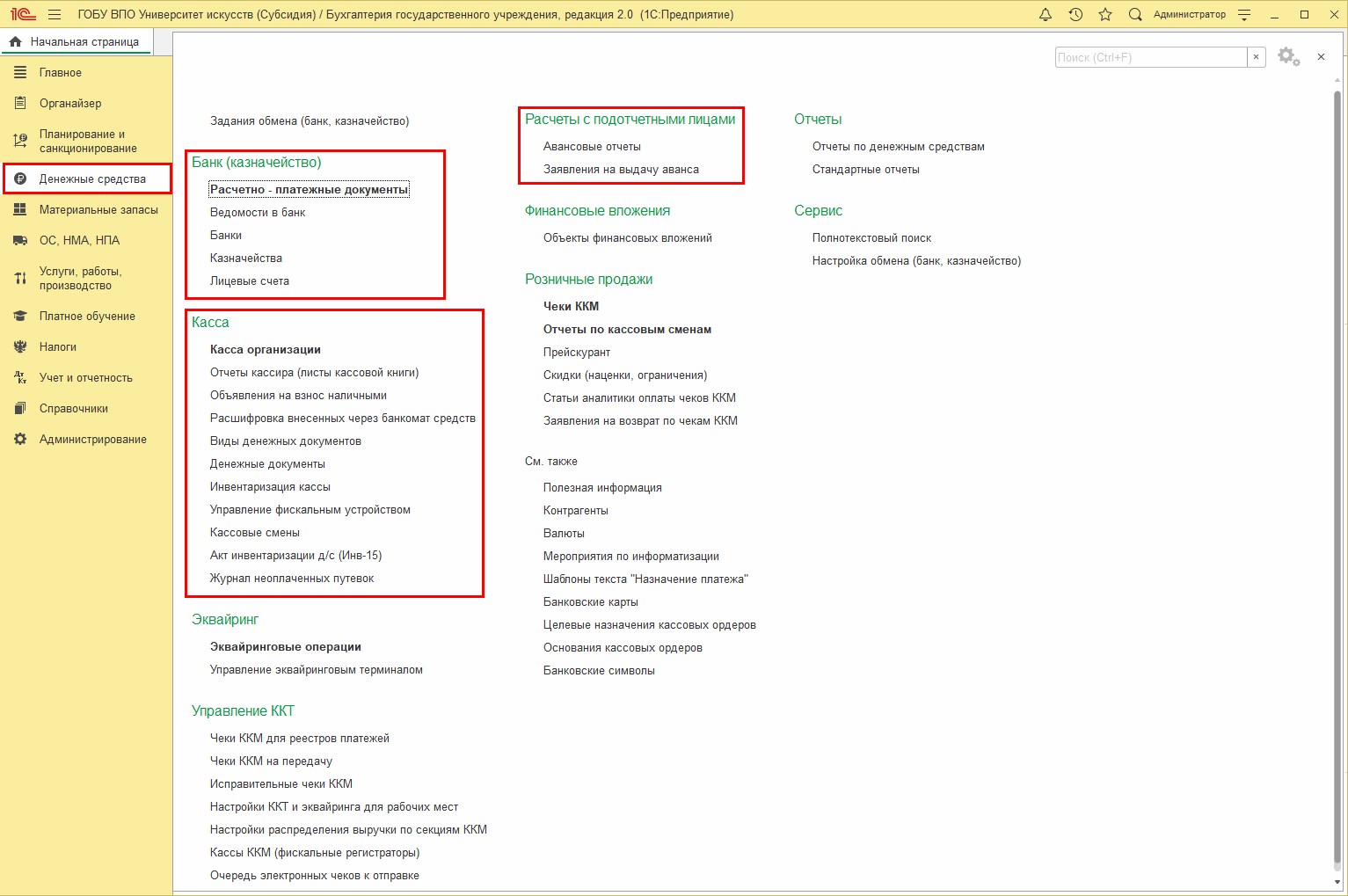Open Контрагенты under См. также
This screenshot has width=1348, height=896.
pos(576,510)
